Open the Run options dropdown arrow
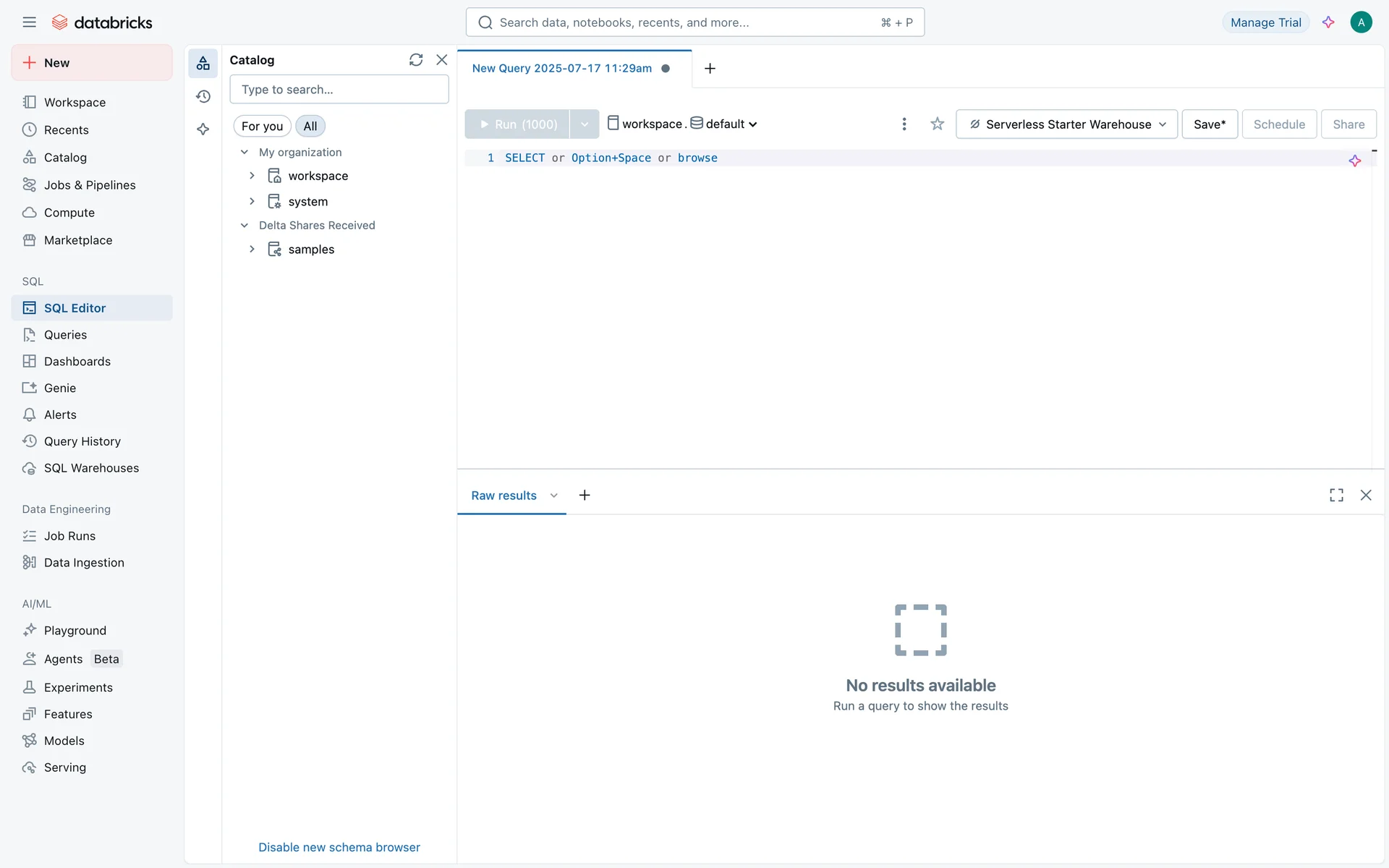 click(585, 124)
